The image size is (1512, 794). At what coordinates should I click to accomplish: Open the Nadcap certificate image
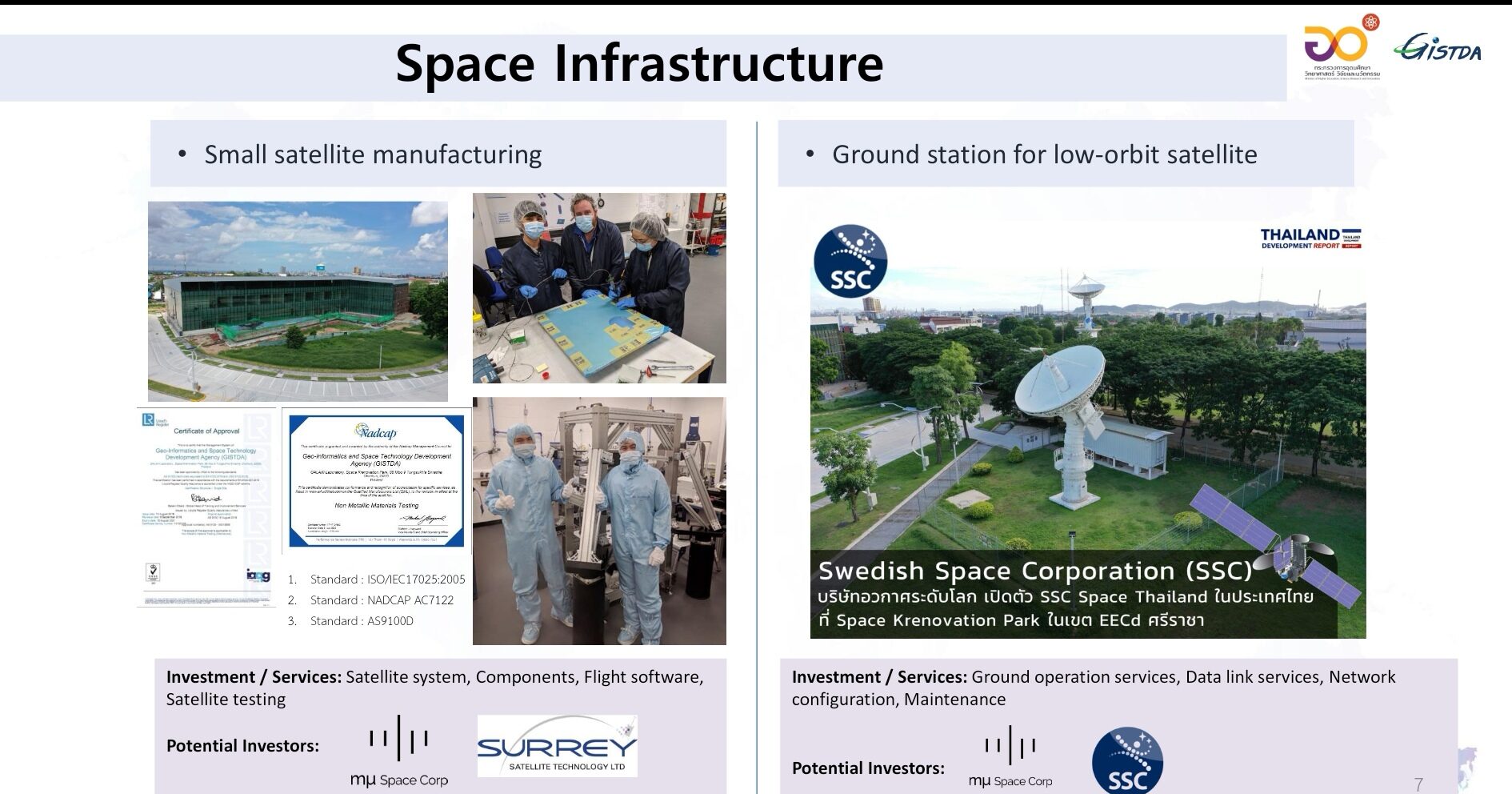tap(376, 481)
